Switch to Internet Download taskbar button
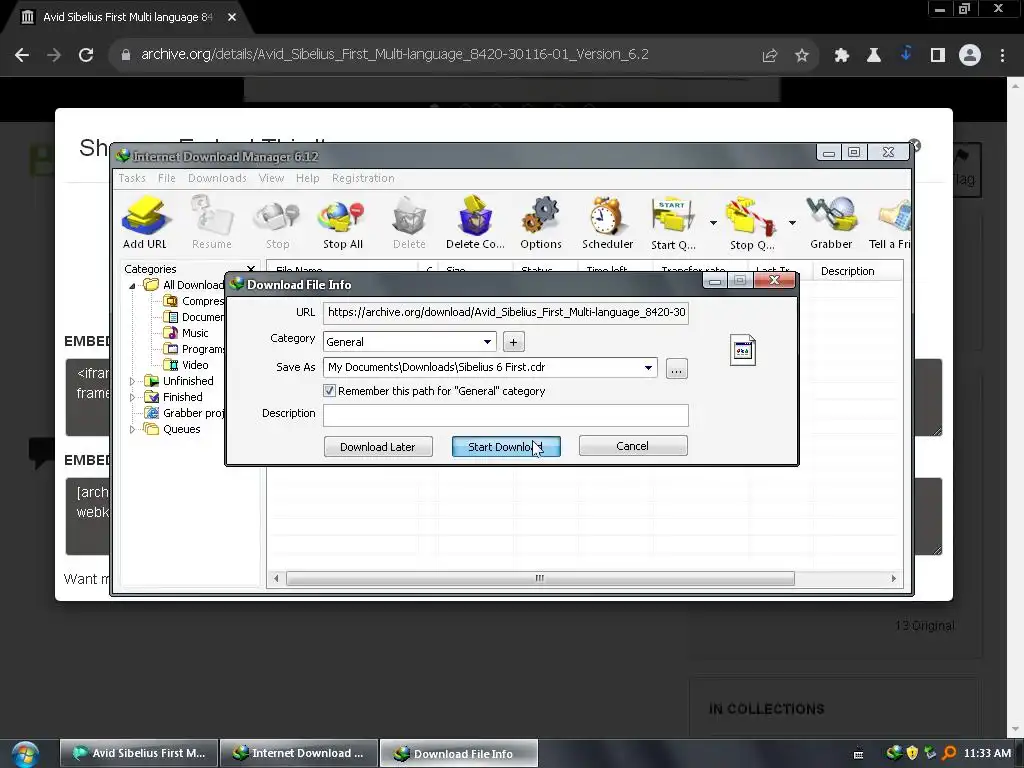This screenshot has width=1024, height=768. point(299,753)
